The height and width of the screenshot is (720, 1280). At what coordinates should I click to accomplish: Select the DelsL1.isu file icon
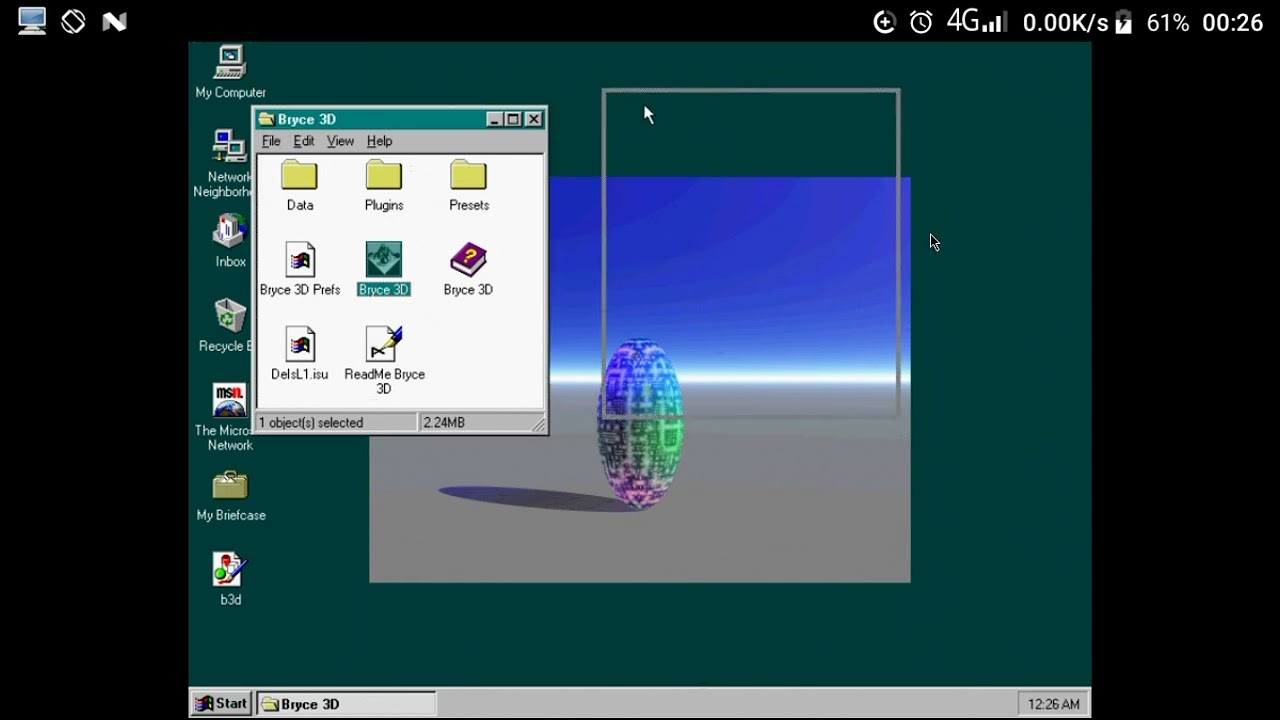pyautogui.click(x=299, y=345)
